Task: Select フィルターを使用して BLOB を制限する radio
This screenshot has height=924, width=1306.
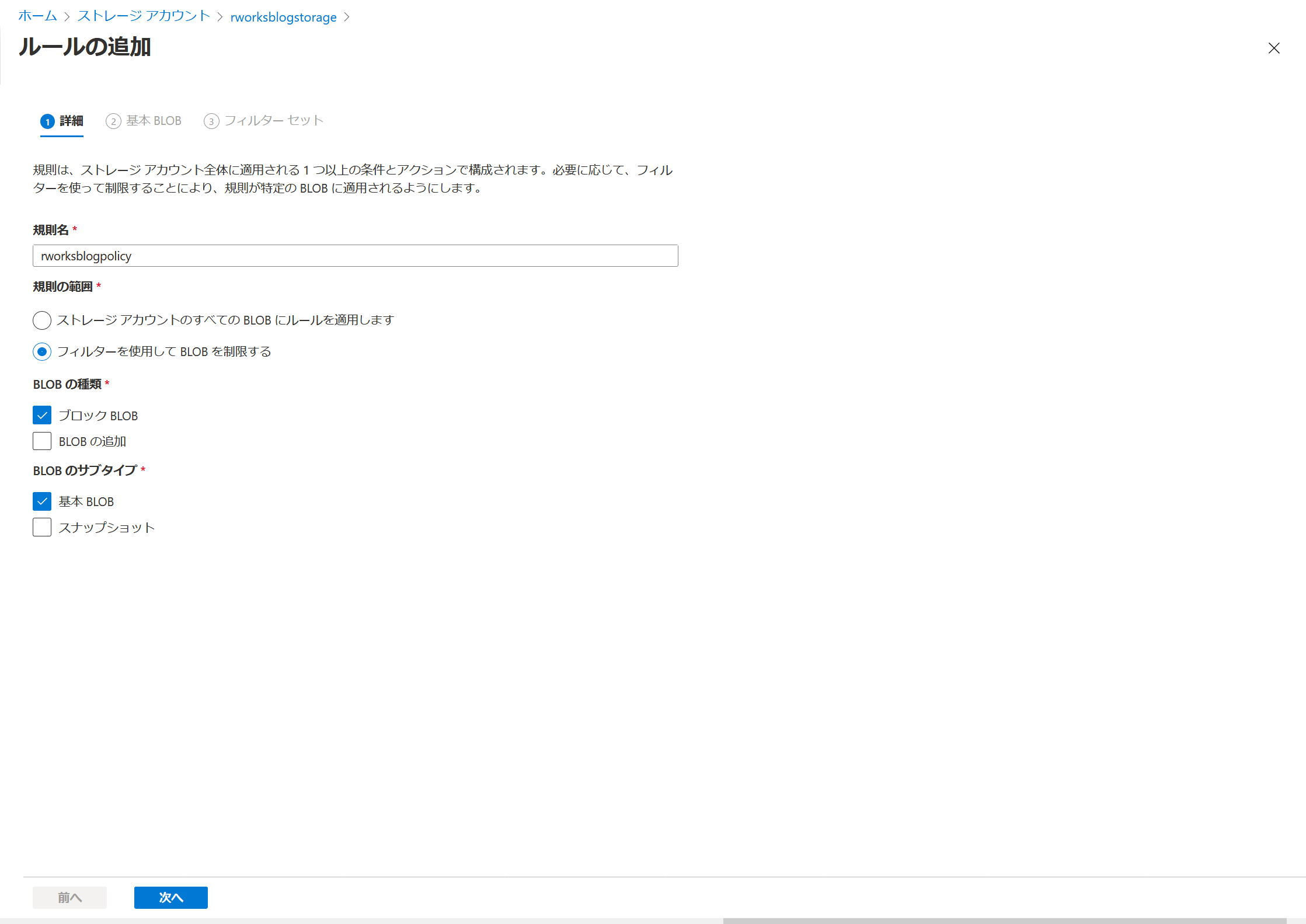Action: 42,351
